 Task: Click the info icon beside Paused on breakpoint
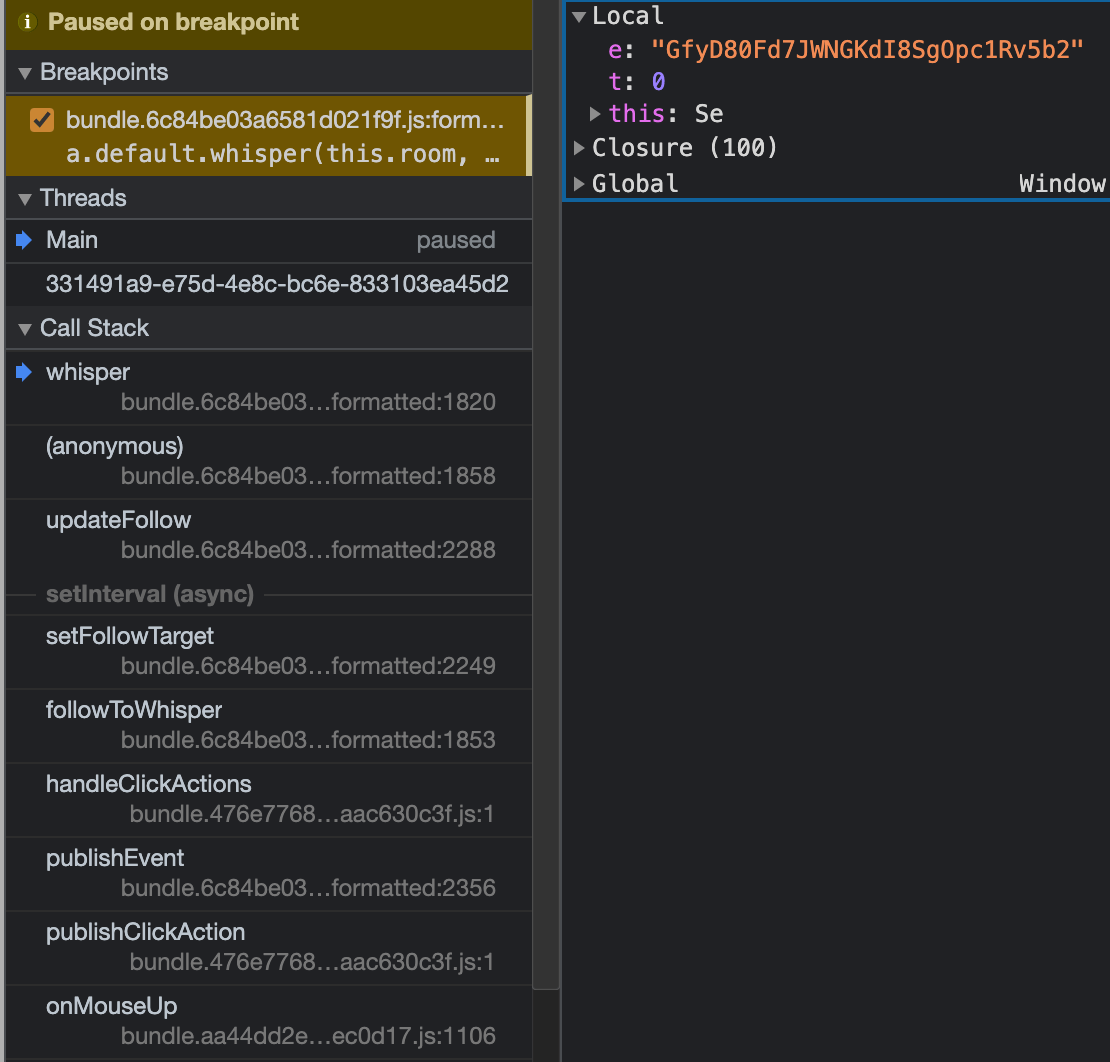coord(28,22)
